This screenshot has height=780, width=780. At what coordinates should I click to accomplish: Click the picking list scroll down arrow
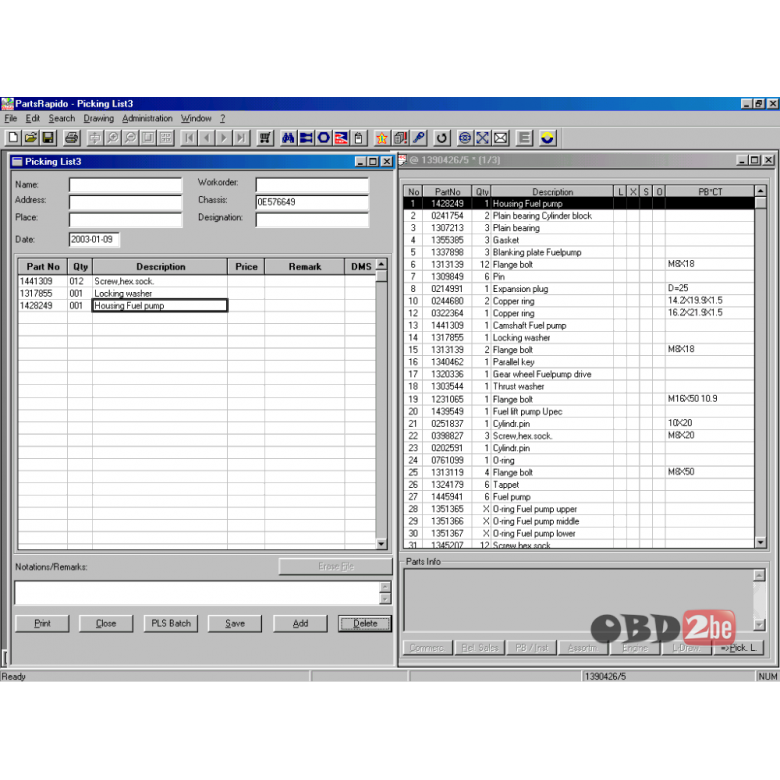click(382, 544)
